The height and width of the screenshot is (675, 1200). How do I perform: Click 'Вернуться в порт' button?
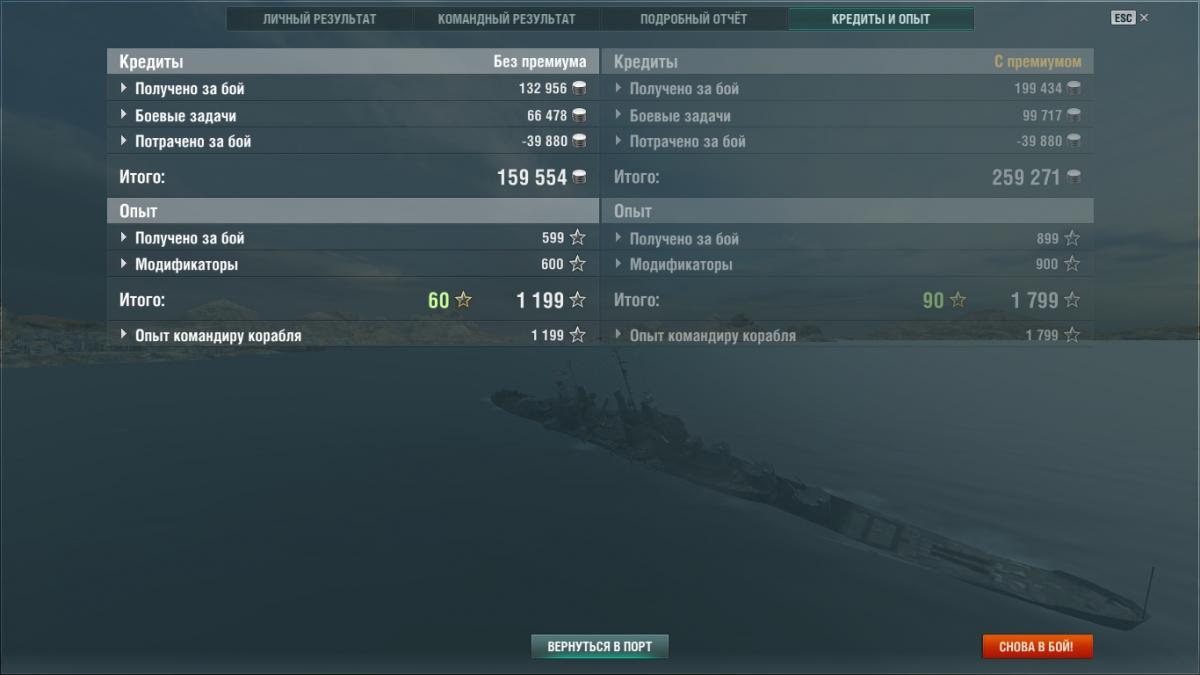(599, 647)
